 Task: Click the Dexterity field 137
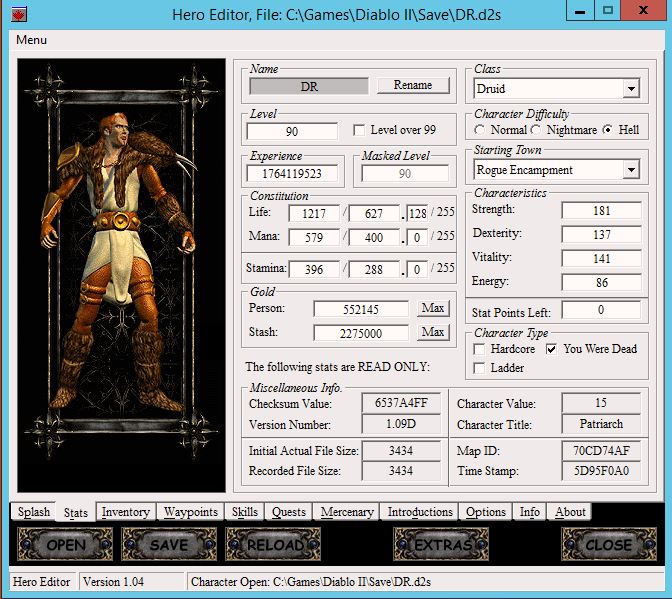coord(601,235)
